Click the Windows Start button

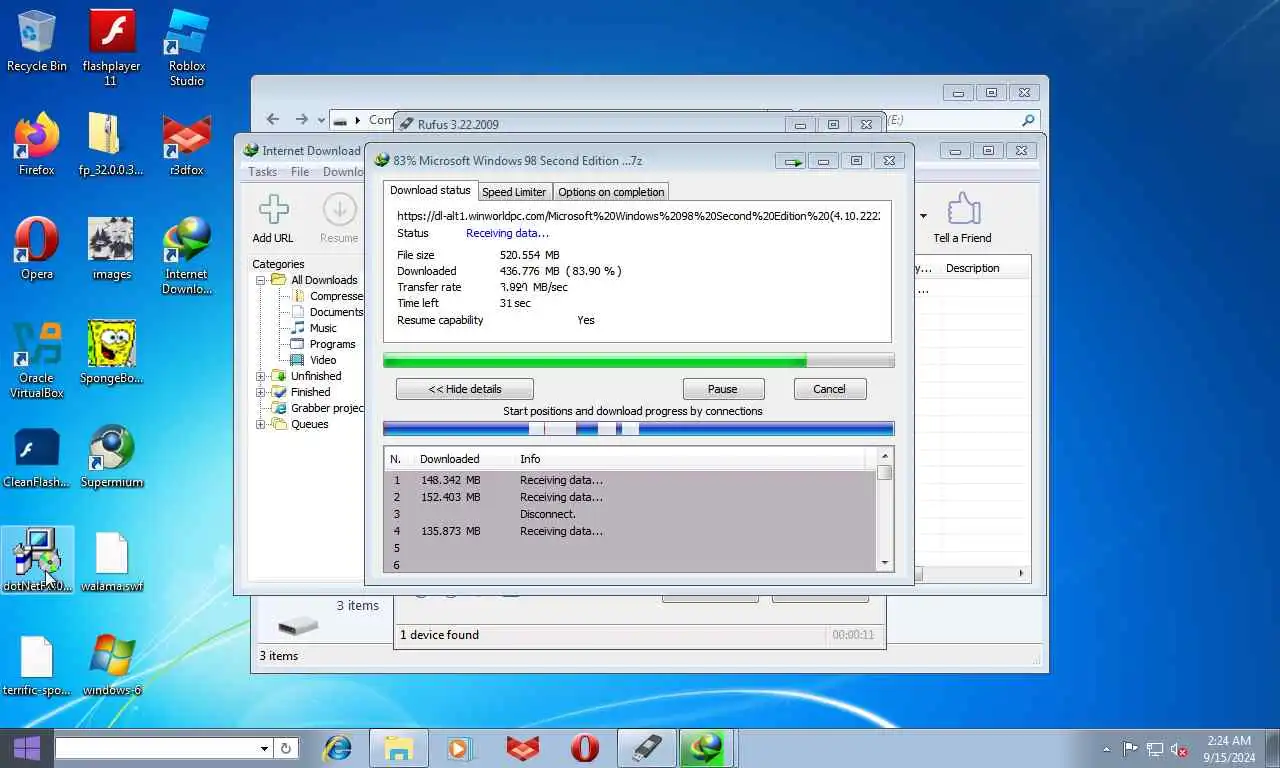tap(26, 748)
